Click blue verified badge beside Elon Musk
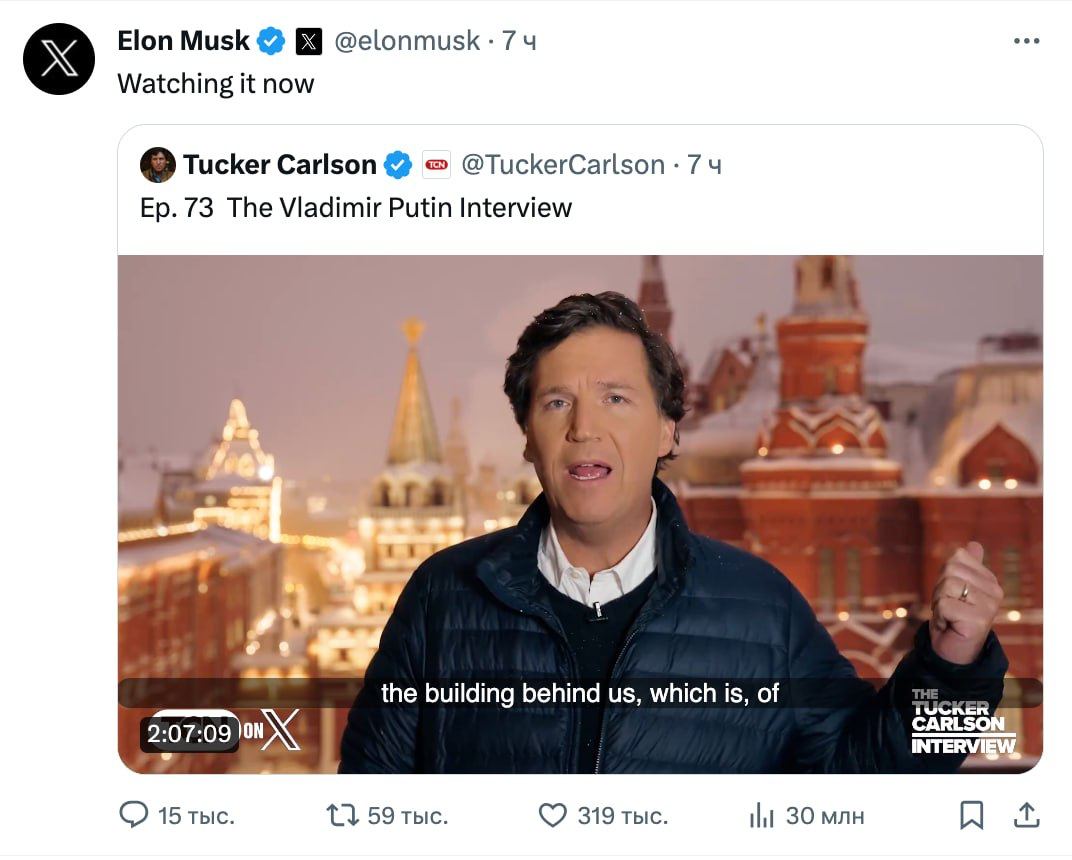The height and width of the screenshot is (860, 1072). 271,41
